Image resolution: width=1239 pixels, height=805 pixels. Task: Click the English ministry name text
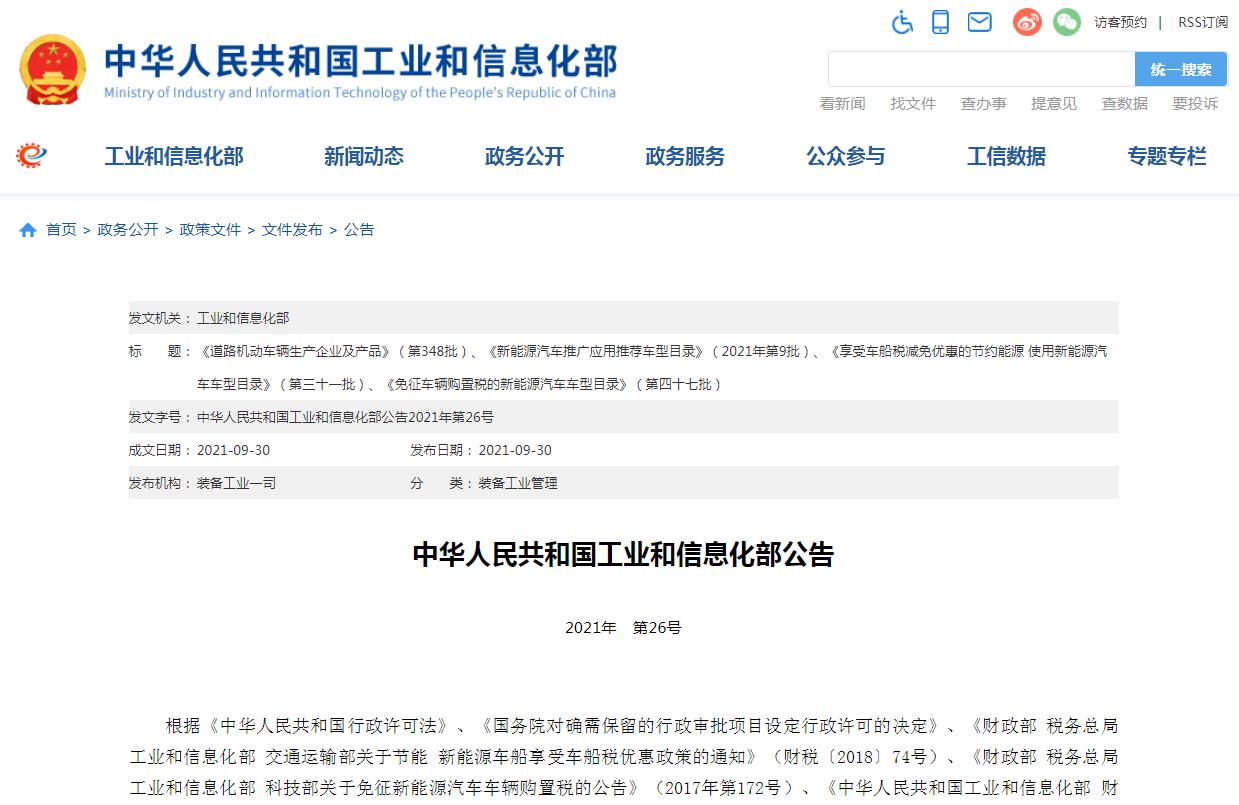pyautogui.click(x=360, y=93)
